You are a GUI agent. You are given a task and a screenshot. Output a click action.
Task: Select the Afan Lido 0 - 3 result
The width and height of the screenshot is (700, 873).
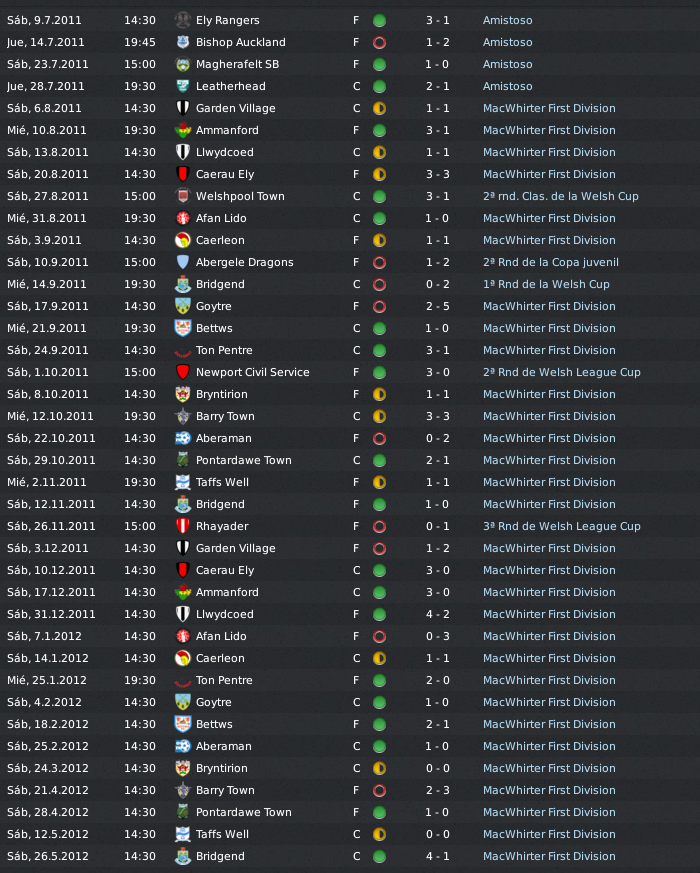[x=438, y=636]
